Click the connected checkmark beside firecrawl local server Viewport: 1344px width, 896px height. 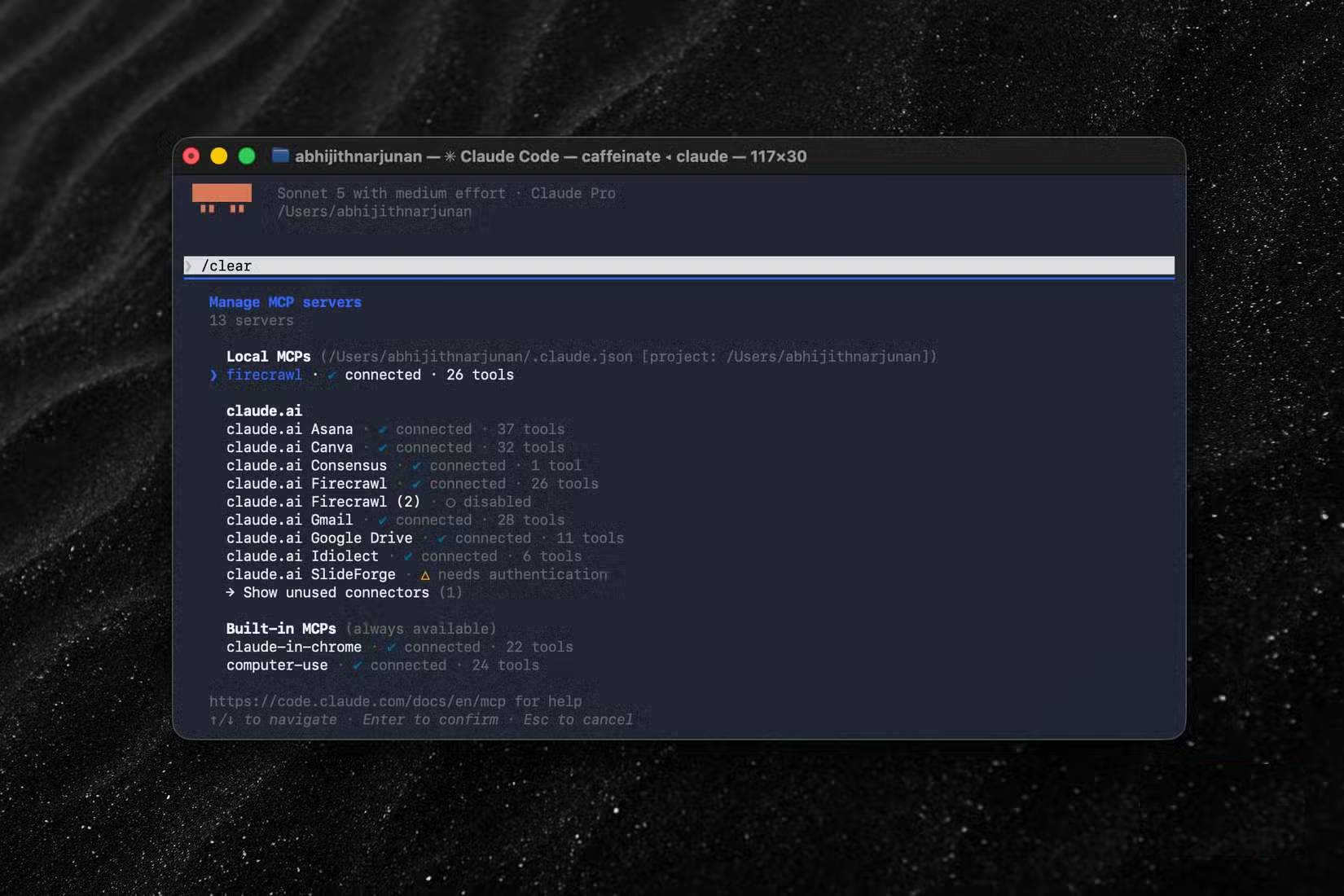[332, 375]
